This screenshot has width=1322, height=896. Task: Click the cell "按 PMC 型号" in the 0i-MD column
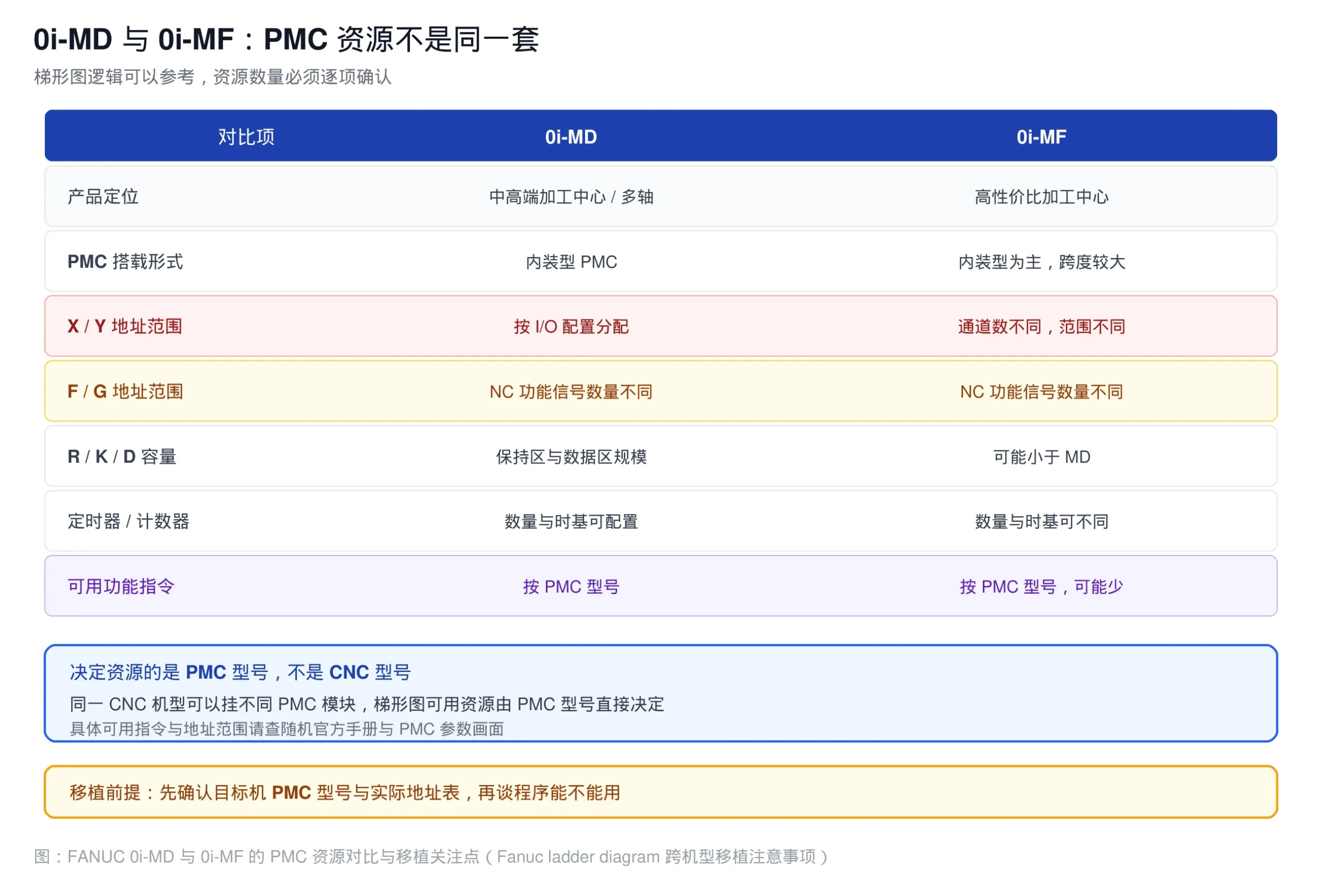point(571,587)
